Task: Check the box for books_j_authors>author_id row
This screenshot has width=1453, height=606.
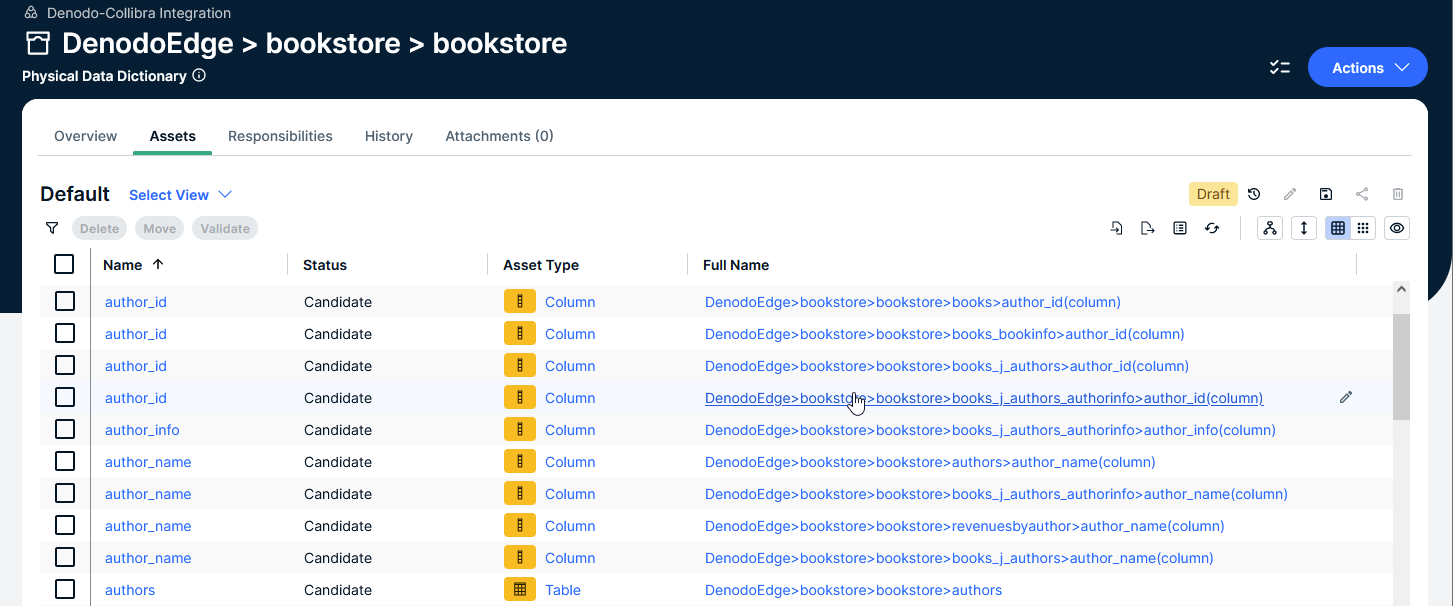Action: click(64, 365)
